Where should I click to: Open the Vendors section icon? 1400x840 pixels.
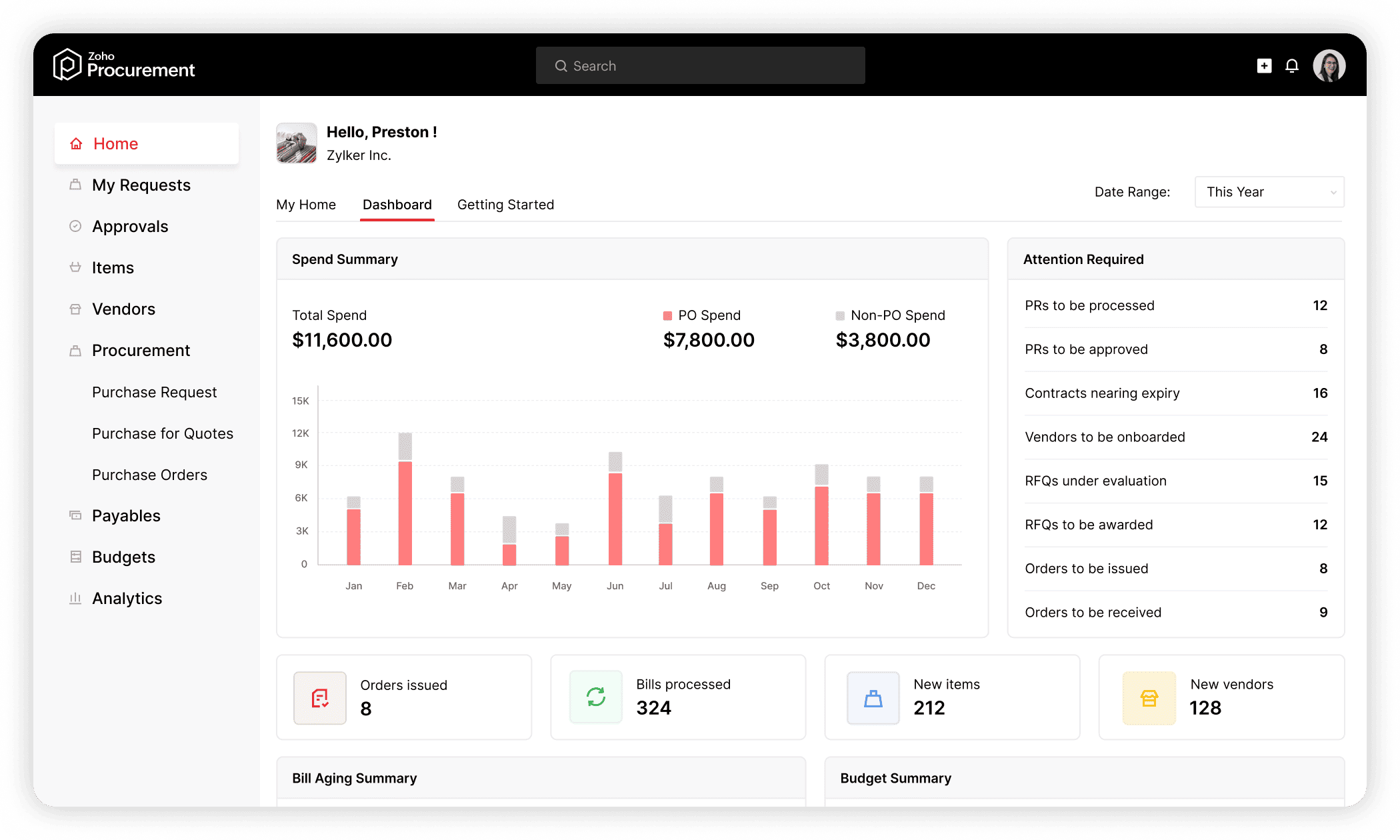[75, 309]
